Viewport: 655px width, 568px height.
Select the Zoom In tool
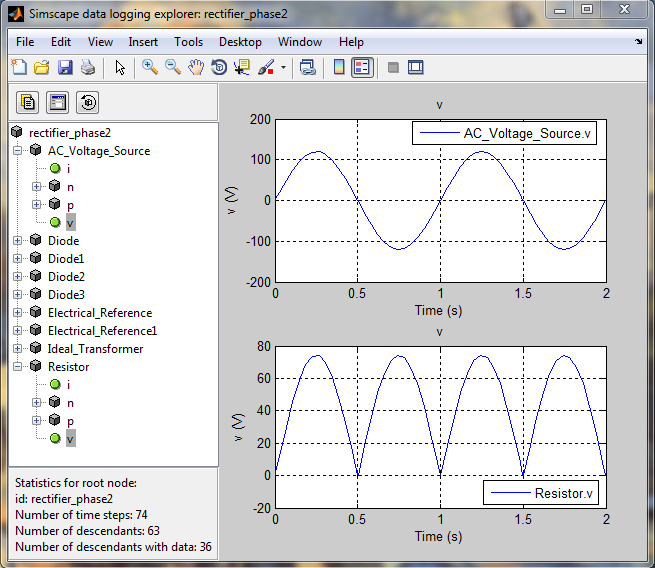pos(150,67)
